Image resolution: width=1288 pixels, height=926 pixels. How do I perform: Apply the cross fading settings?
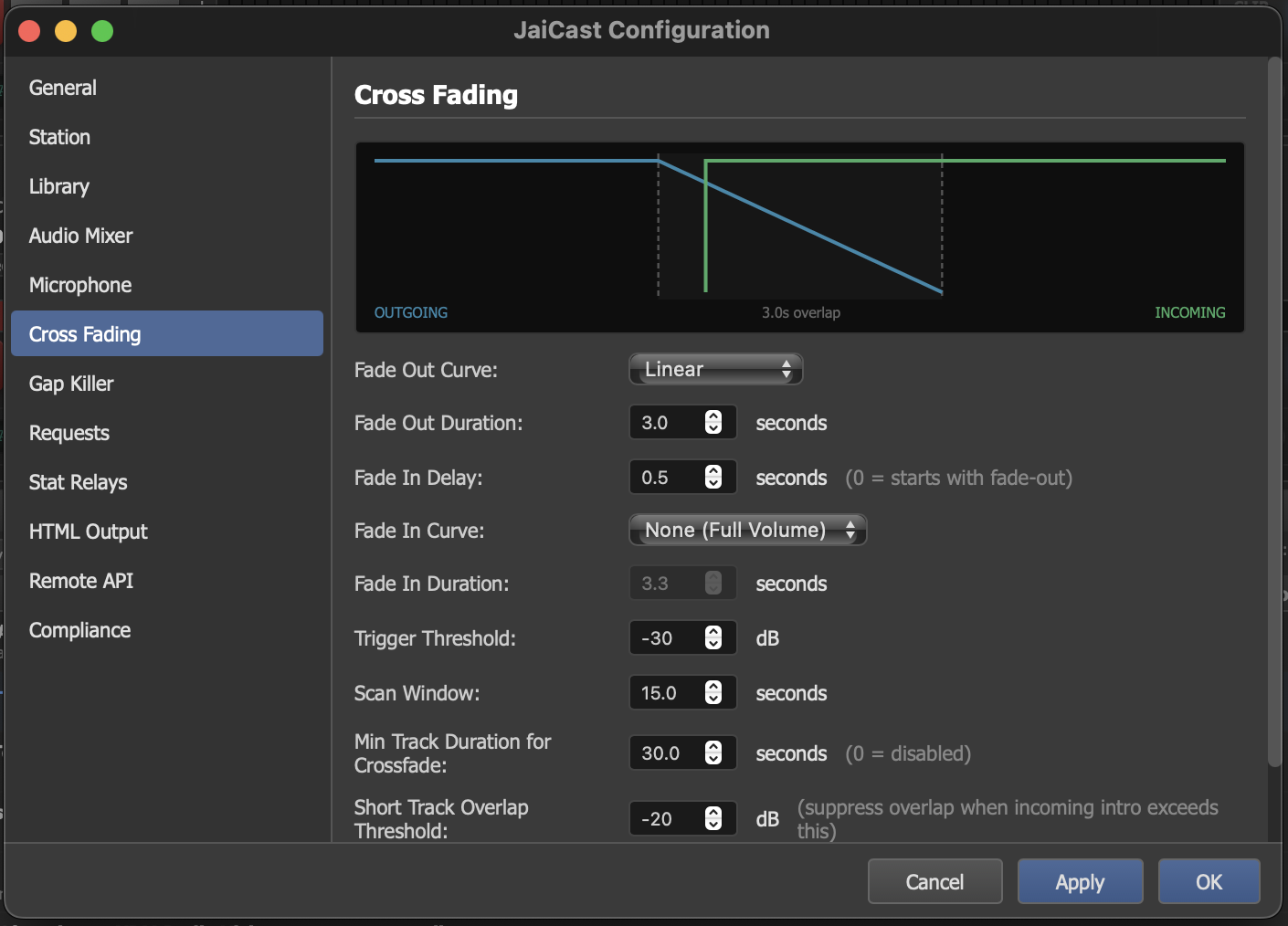(1080, 881)
